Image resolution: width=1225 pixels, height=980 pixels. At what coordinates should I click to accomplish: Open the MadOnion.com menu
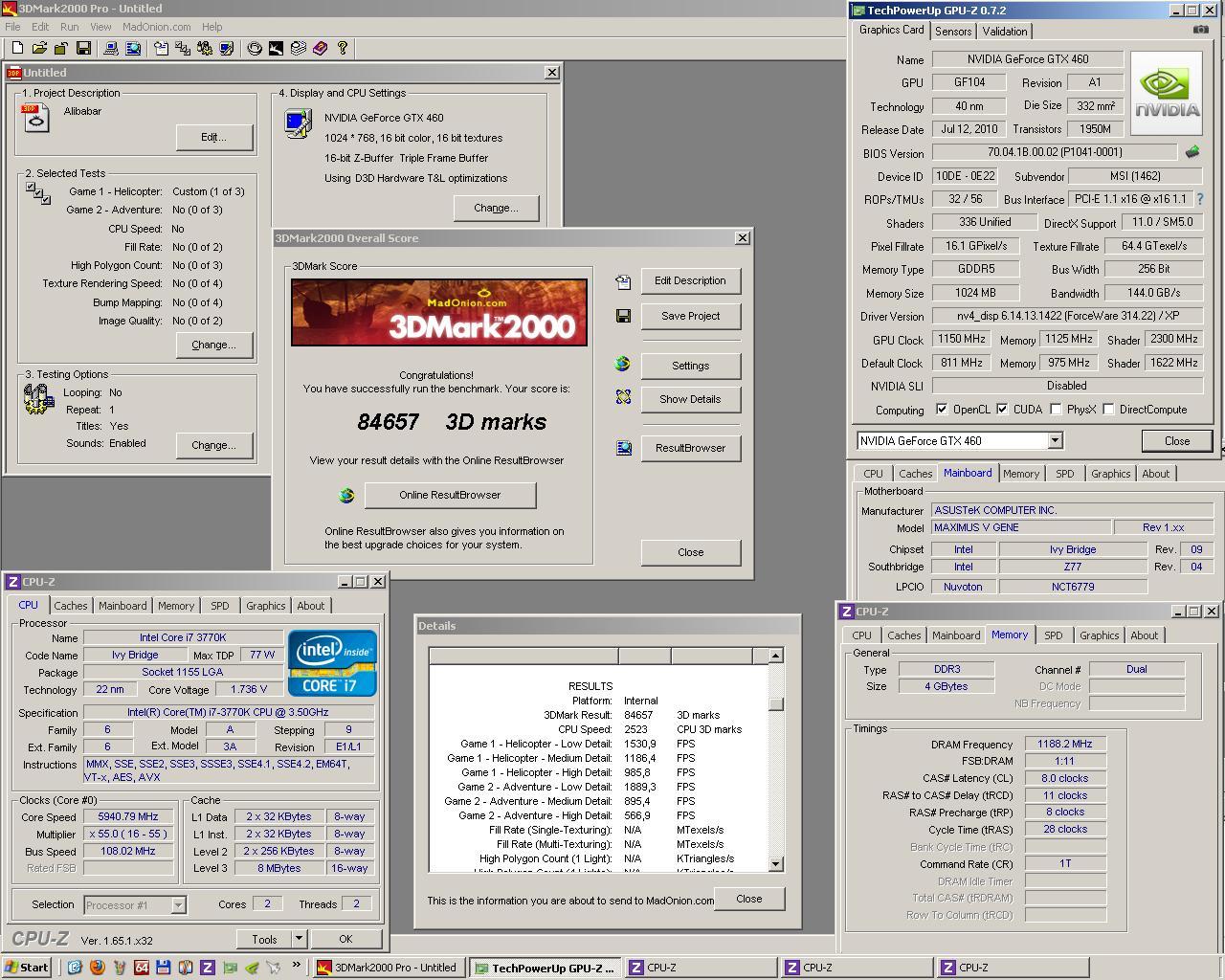click(156, 27)
